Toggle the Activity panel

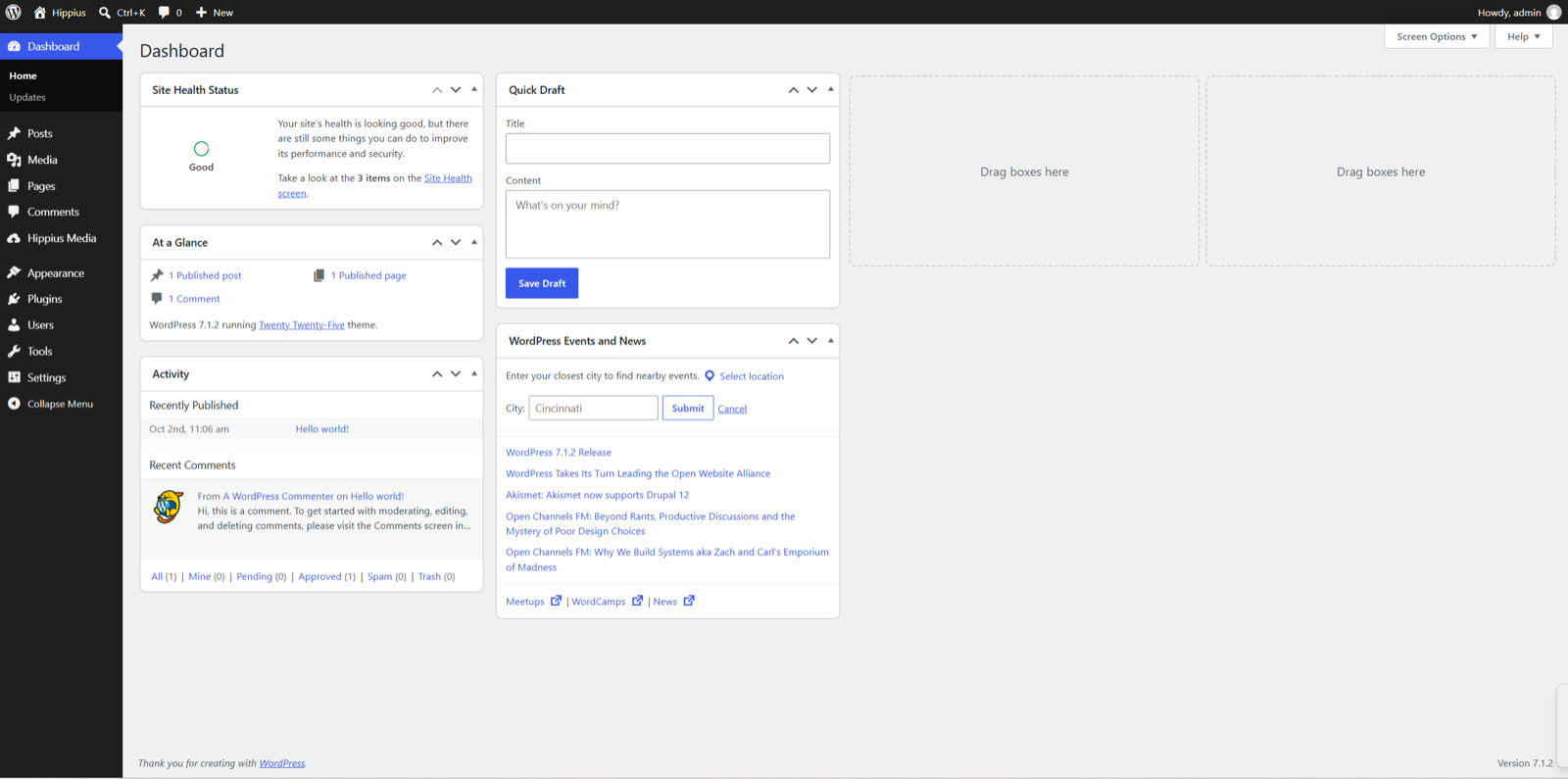(474, 373)
